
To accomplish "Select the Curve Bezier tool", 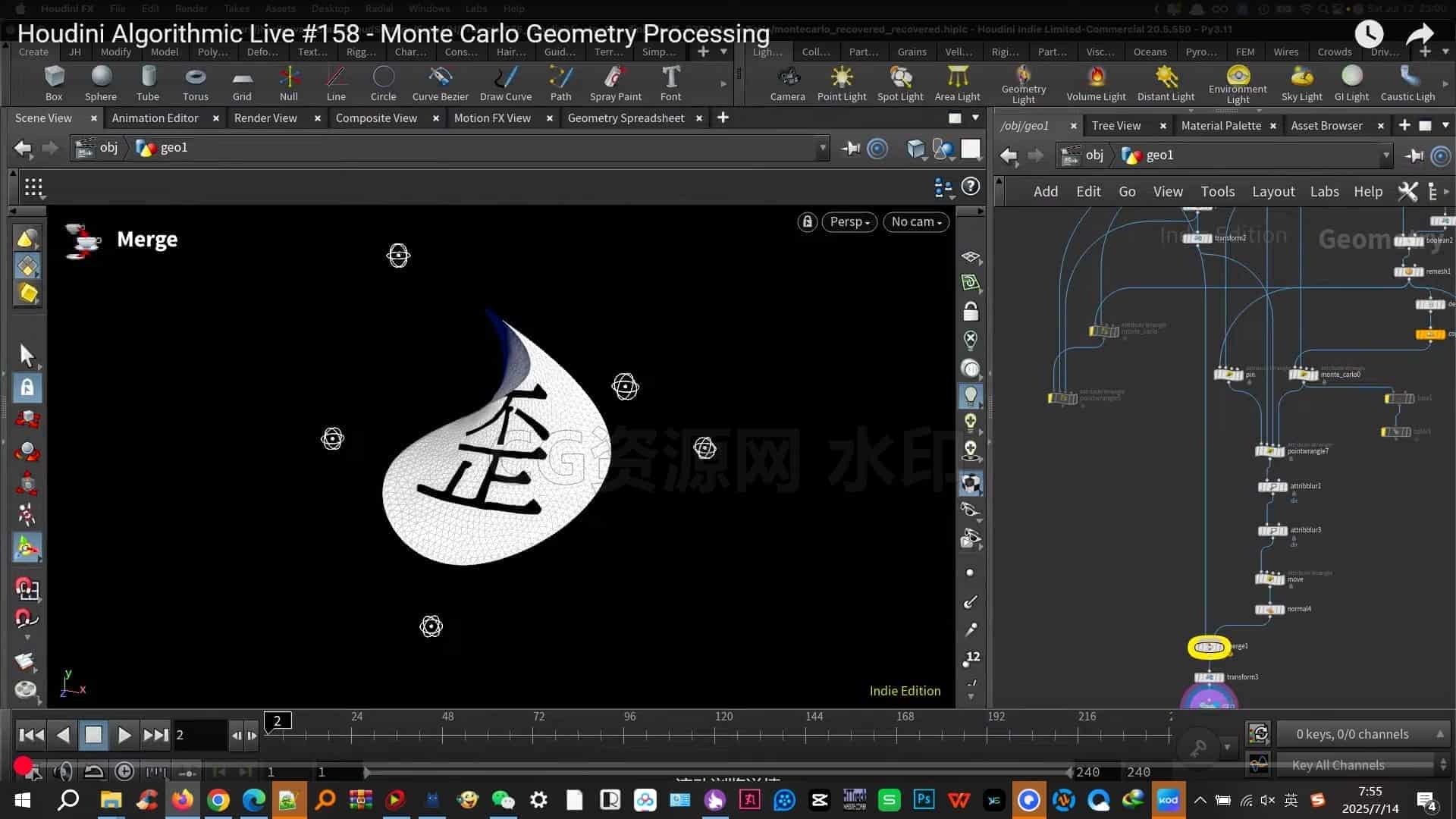I will [x=440, y=83].
